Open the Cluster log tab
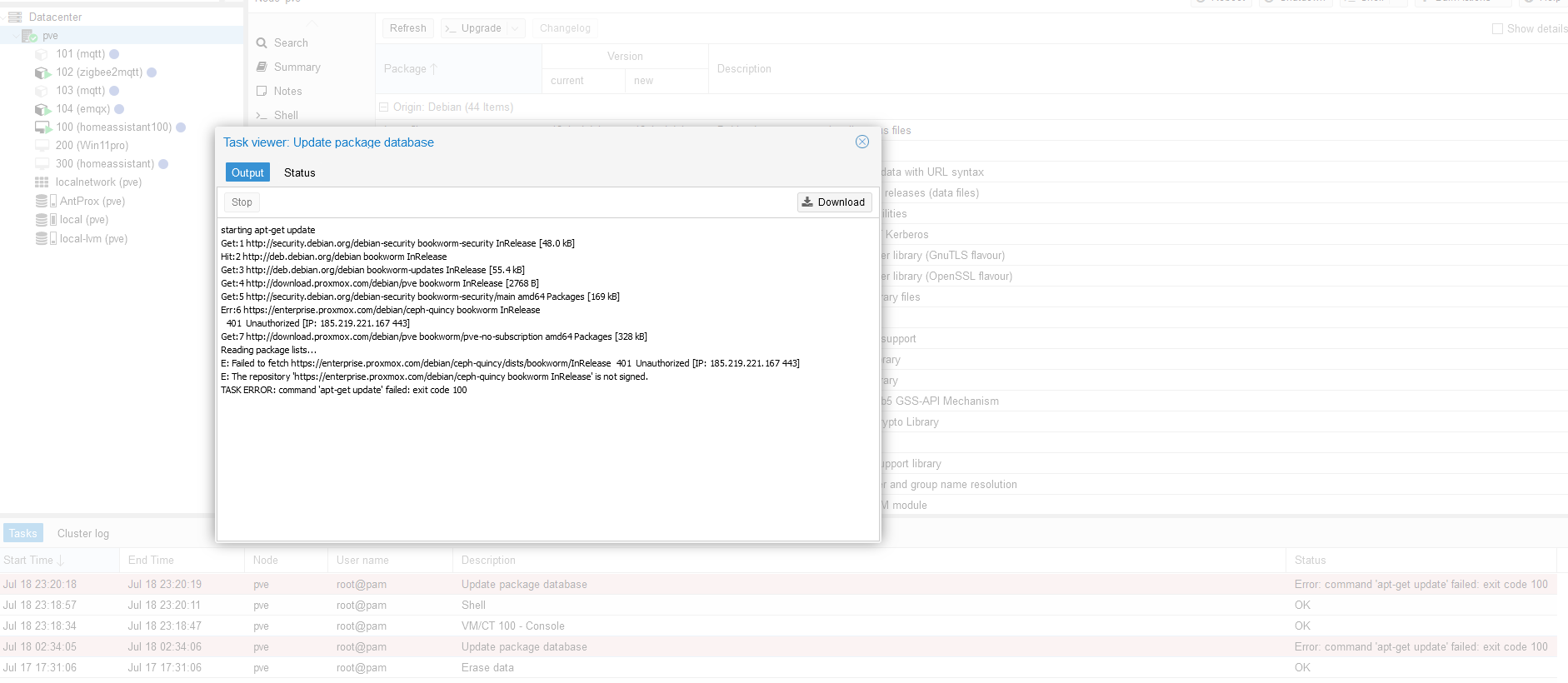1568x683 pixels. coord(83,534)
